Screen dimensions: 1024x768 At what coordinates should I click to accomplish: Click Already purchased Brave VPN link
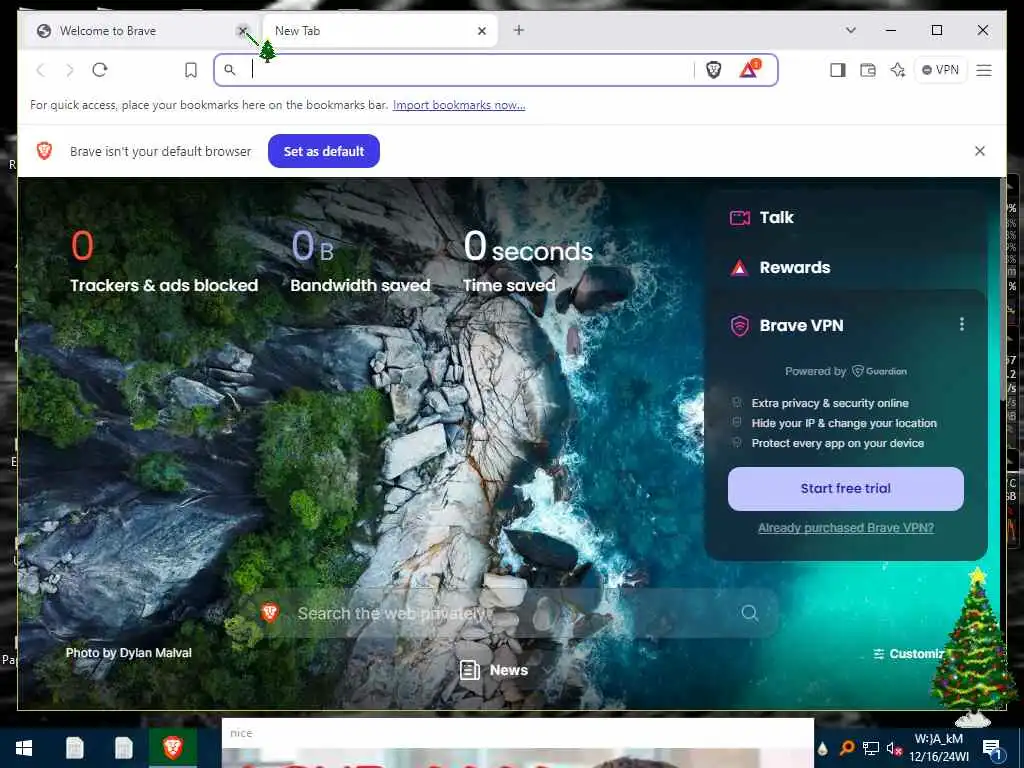846,528
